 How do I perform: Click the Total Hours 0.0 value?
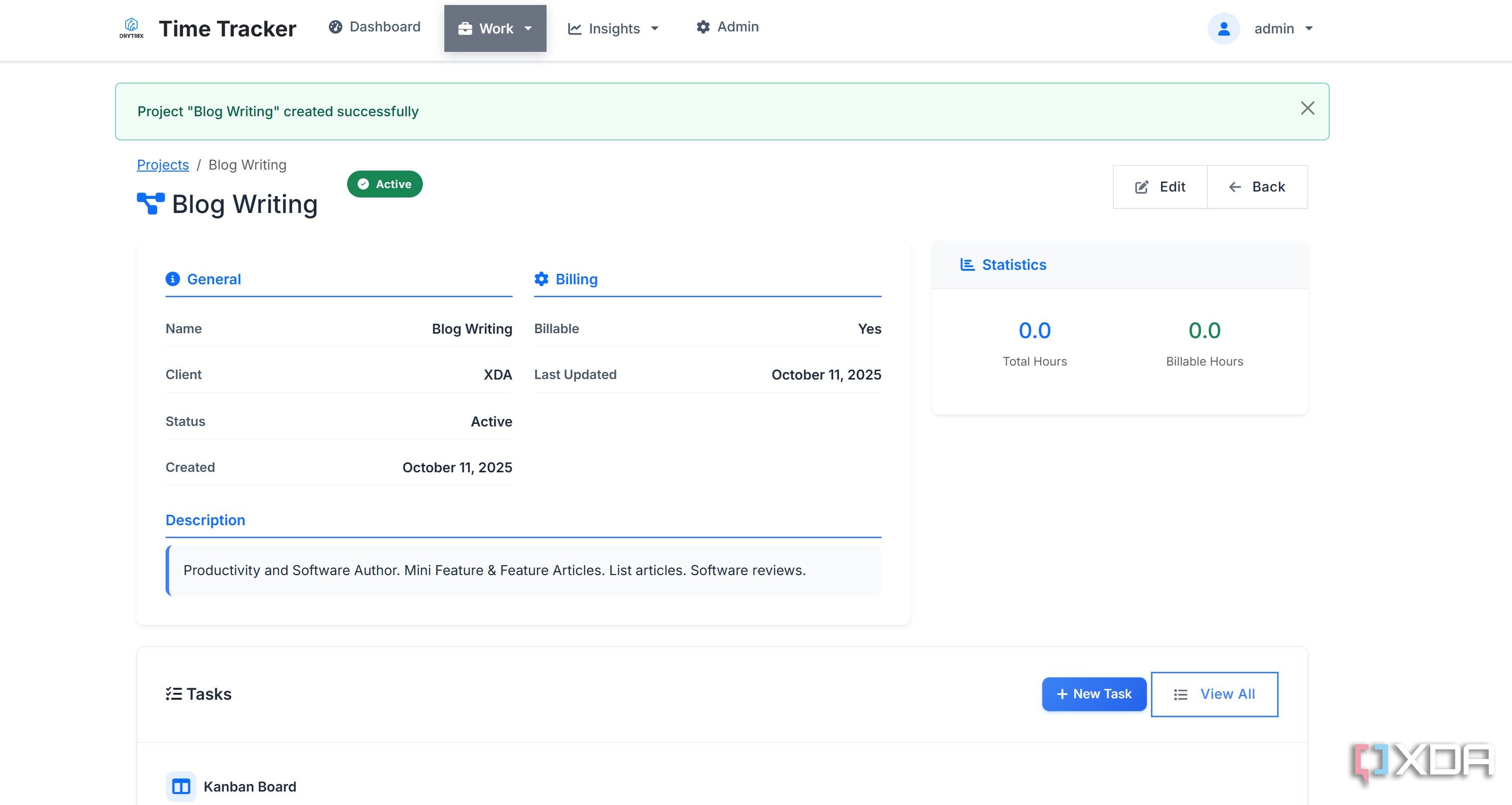click(1035, 331)
